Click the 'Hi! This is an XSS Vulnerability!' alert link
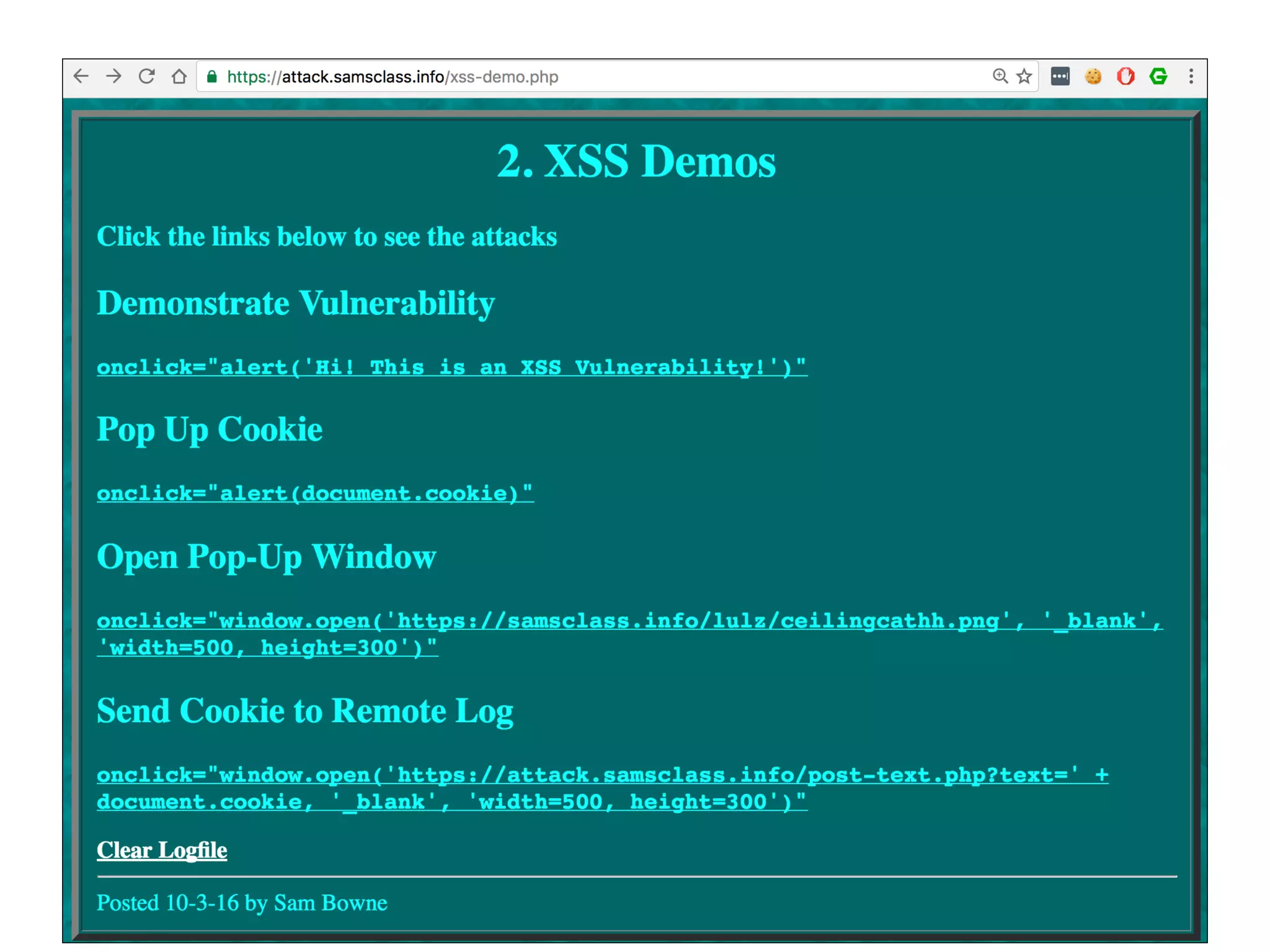 click(451, 367)
